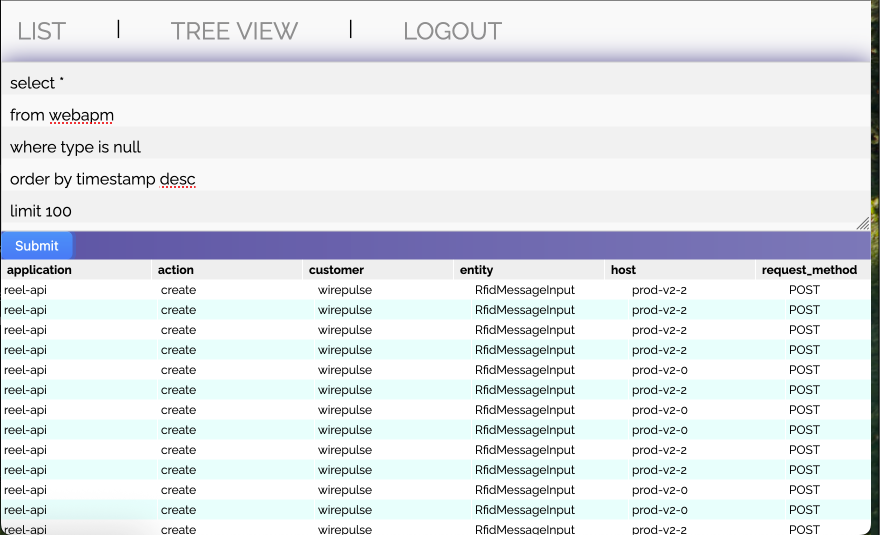Click POST in the sixth result row

[x=804, y=390]
